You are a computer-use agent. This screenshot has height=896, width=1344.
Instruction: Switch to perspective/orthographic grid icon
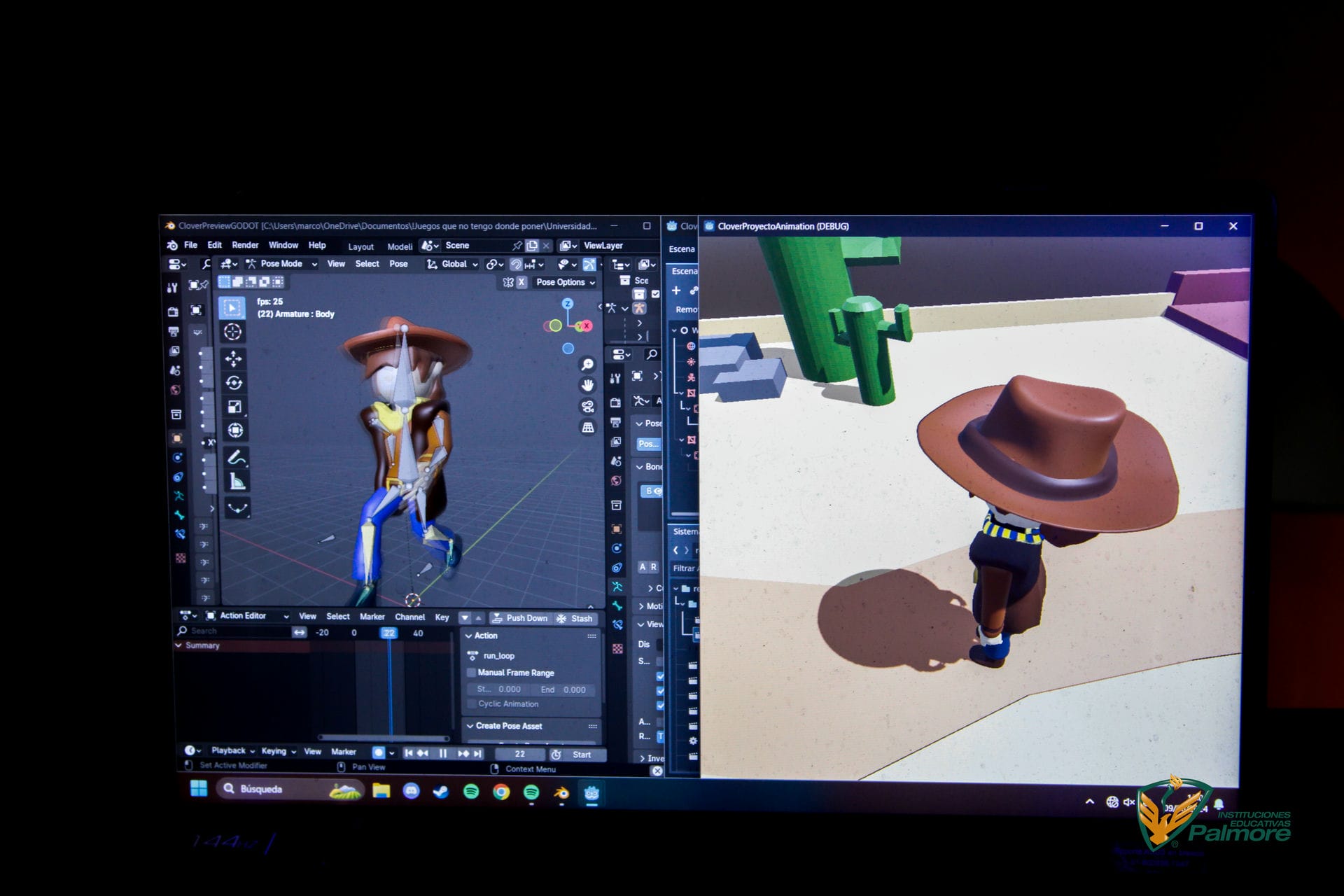pyautogui.click(x=588, y=428)
